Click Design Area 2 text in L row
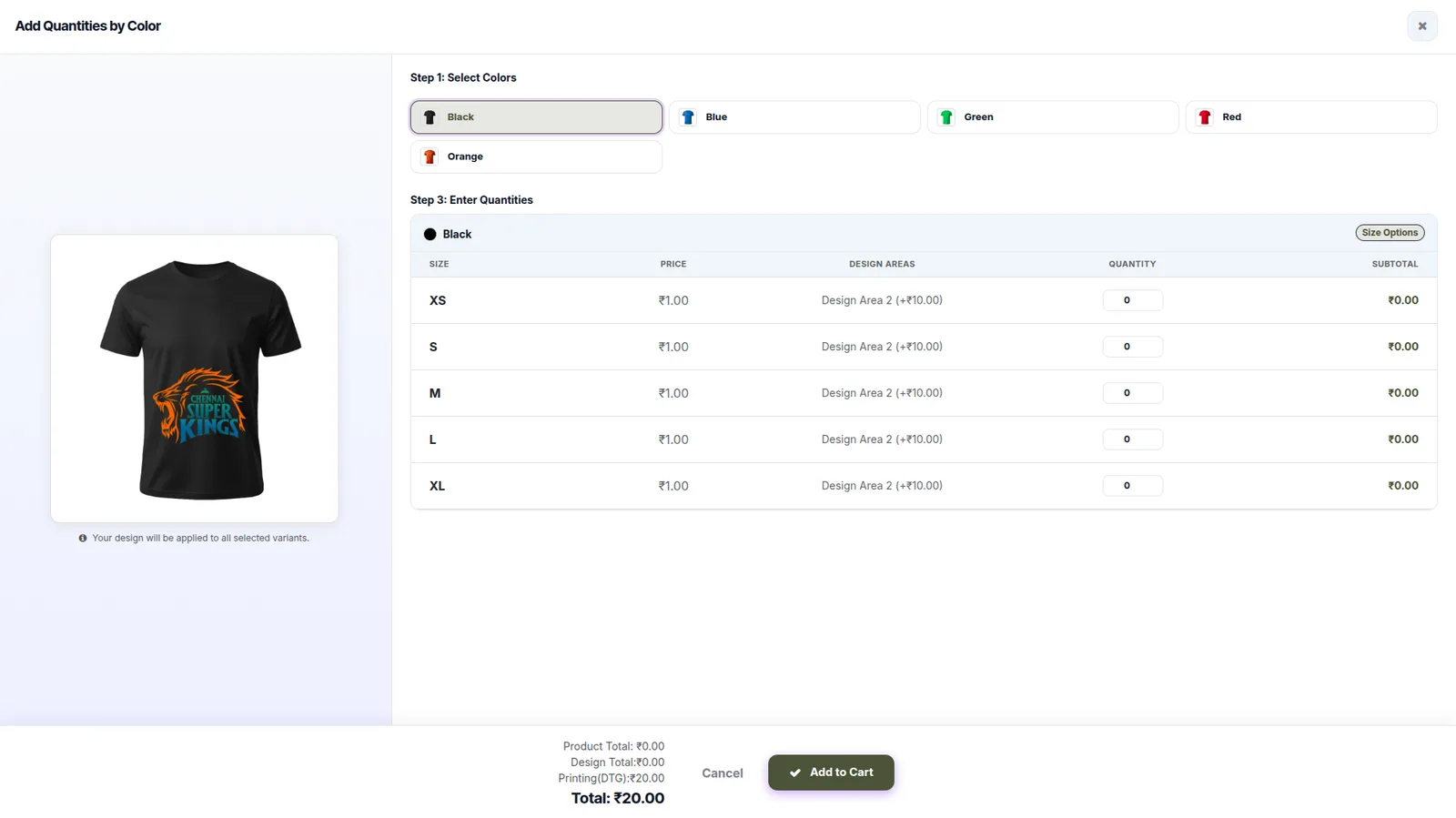Screen dimensions: 1456x818 (882, 439)
